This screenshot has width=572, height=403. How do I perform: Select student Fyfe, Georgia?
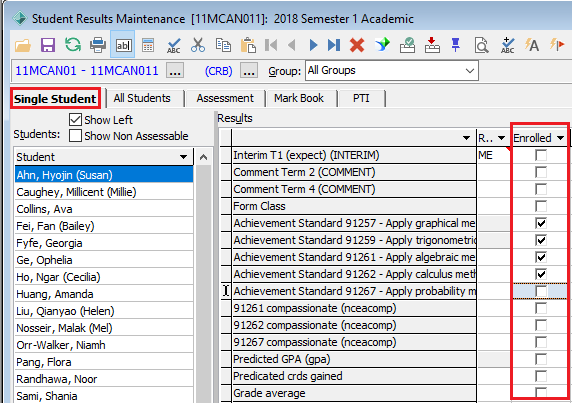coord(104,243)
